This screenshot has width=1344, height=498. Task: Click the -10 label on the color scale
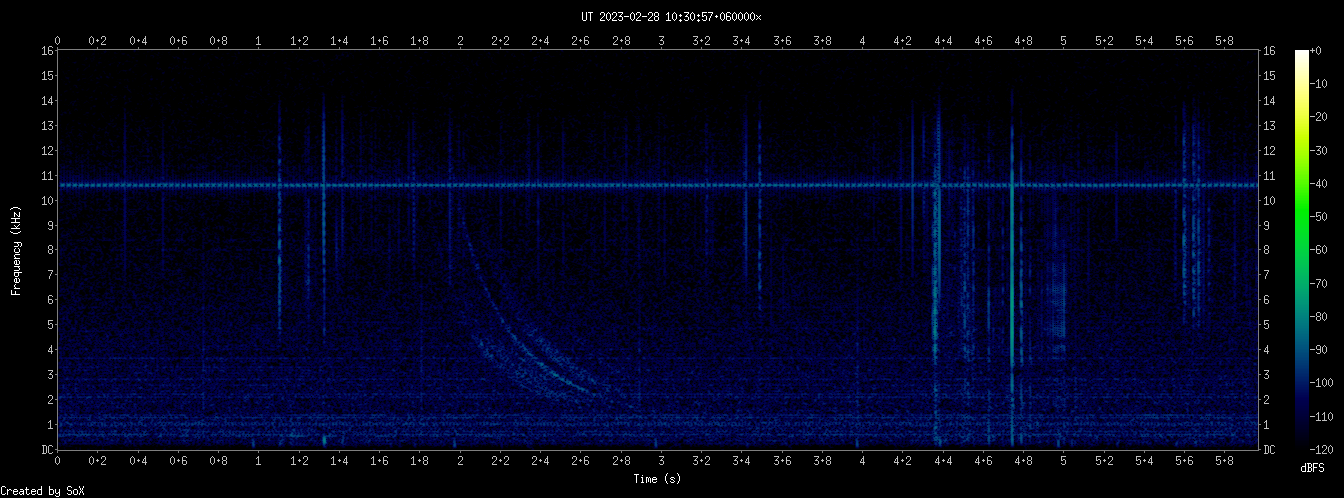click(1326, 83)
